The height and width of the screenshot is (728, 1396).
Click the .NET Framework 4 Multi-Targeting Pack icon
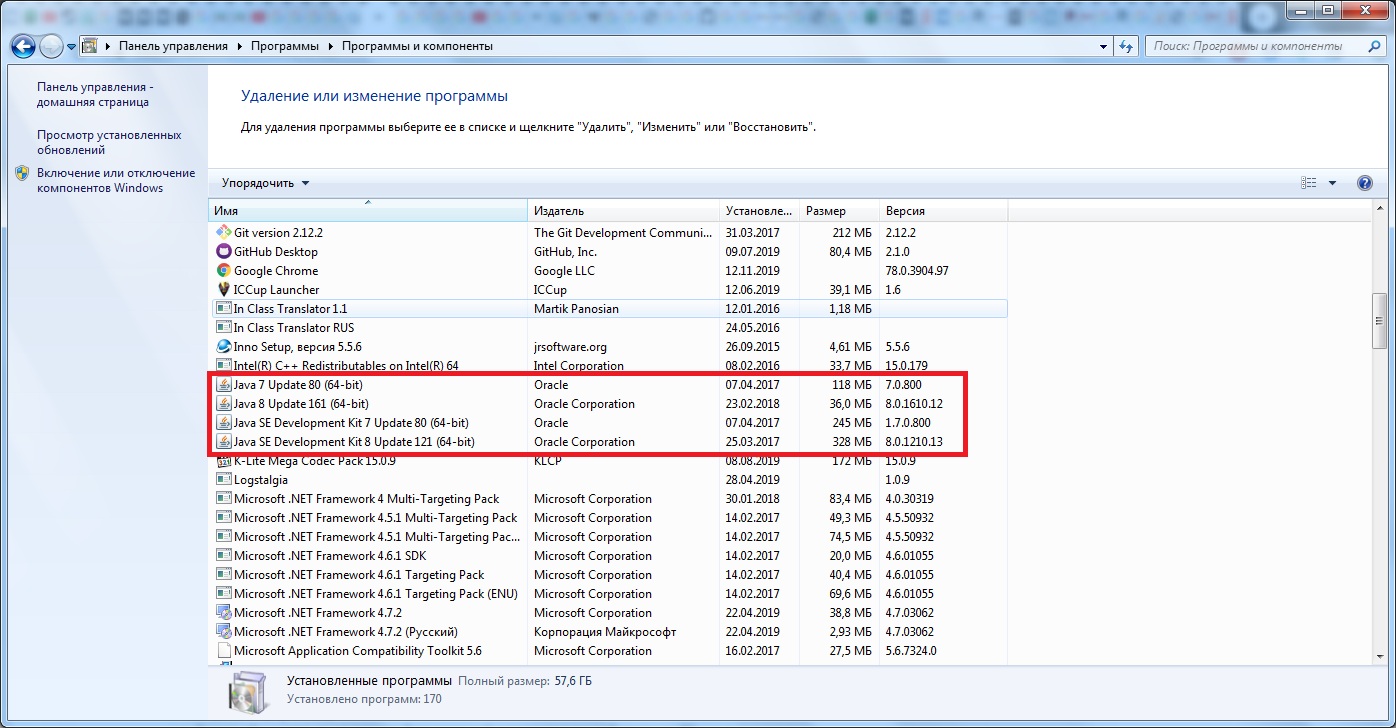coord(224,498)
